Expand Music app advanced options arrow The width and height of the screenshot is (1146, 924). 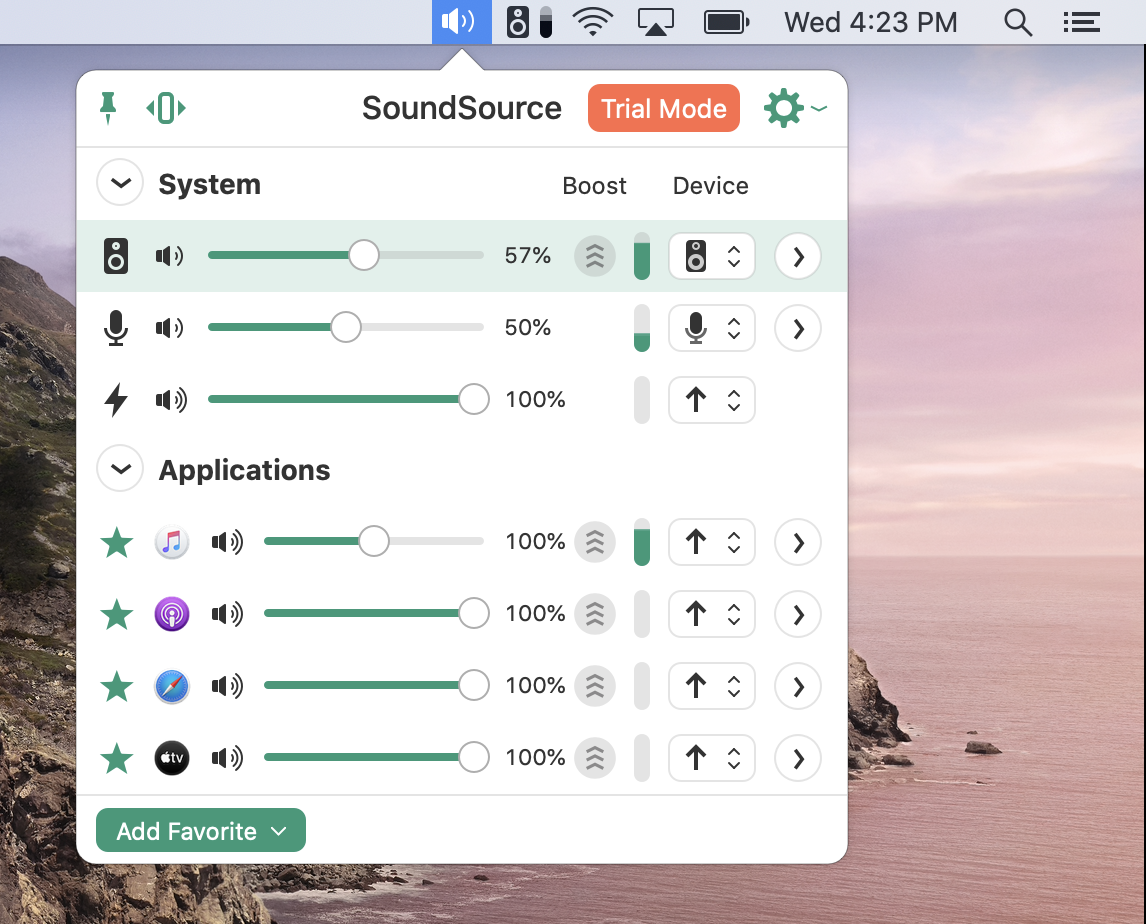[798, 542]
